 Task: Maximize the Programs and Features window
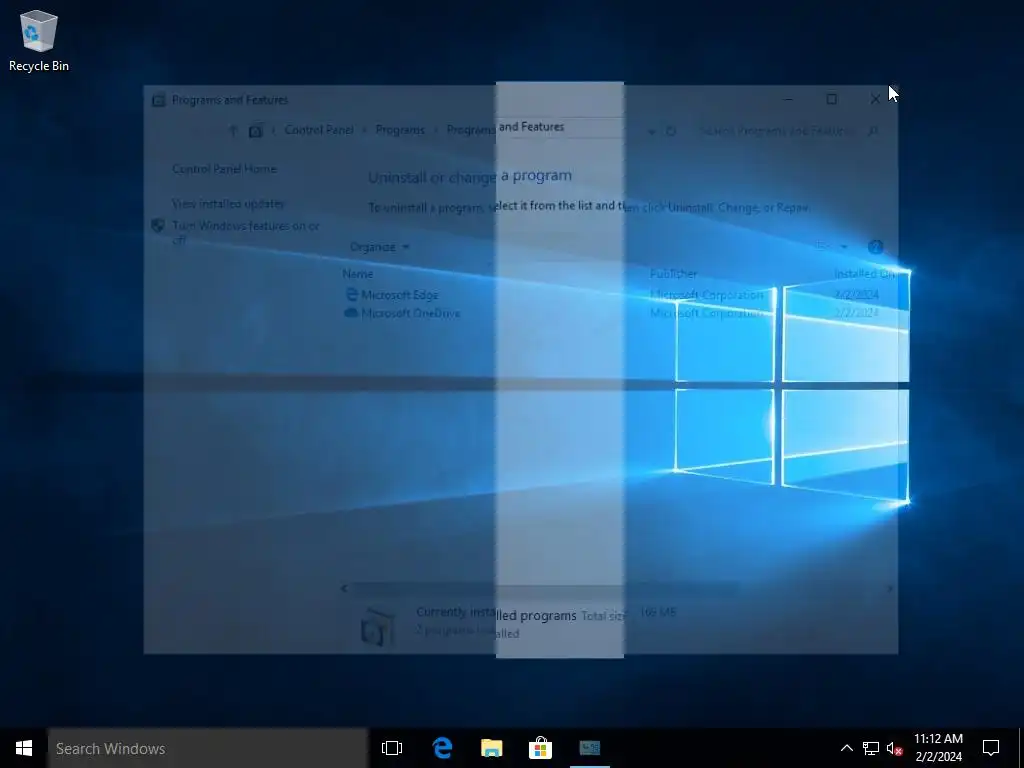click(x=831, y=99)
